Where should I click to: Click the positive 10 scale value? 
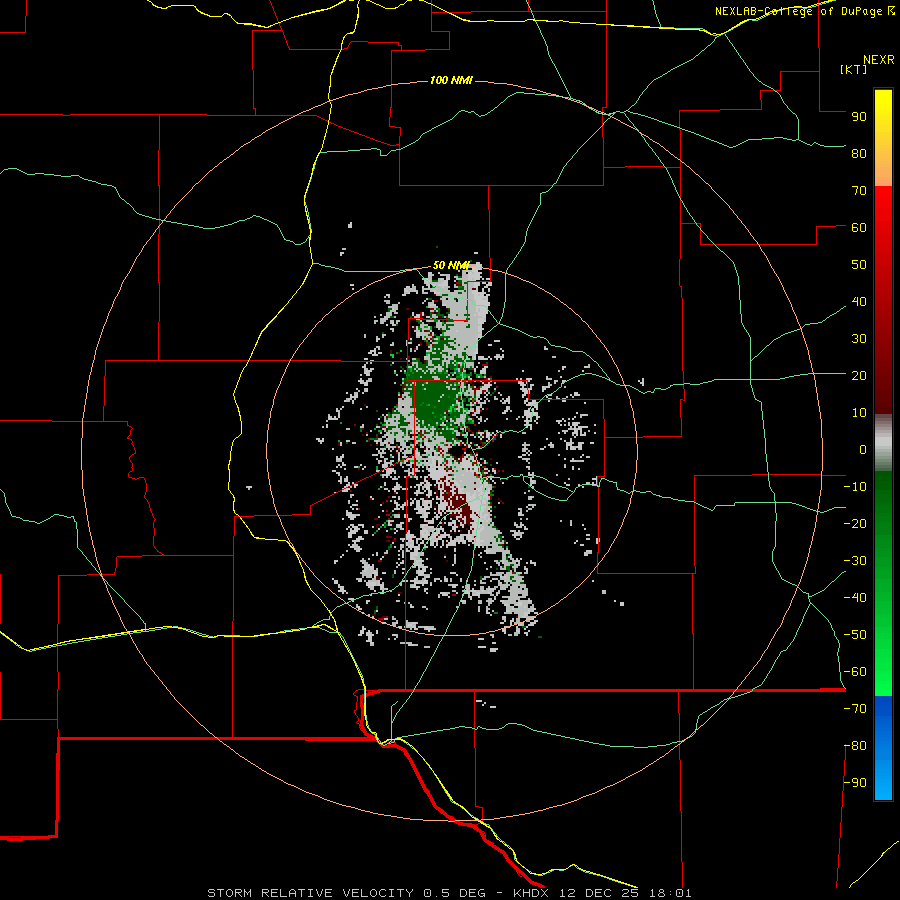click(x=859, y=413)
